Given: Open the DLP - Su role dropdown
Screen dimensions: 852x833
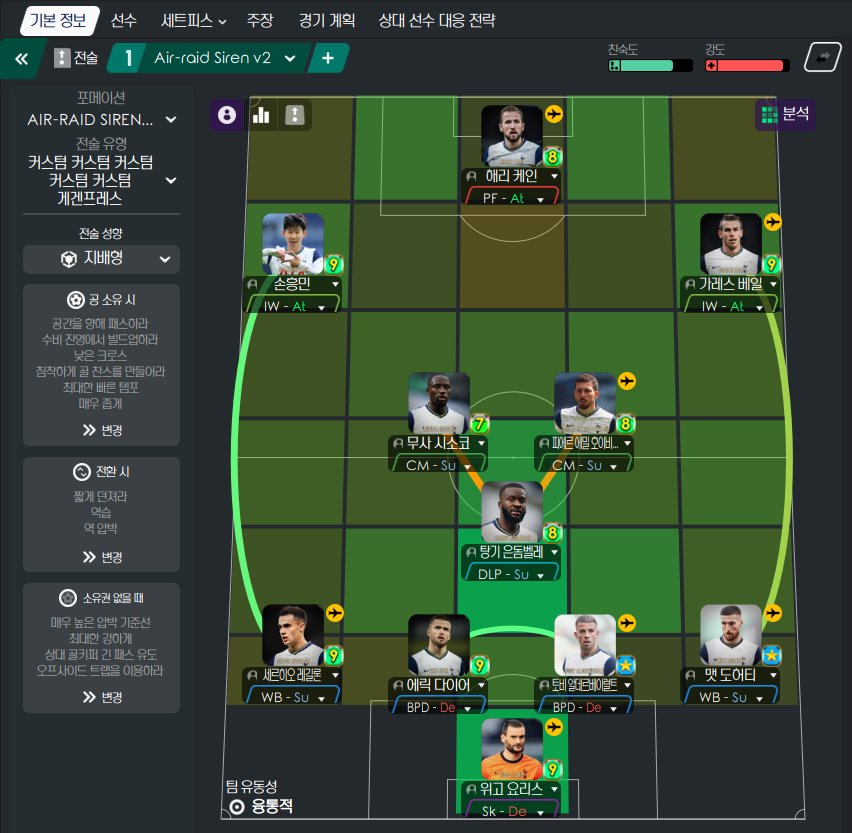Looking at the screenshot, I should coord(511,574).
